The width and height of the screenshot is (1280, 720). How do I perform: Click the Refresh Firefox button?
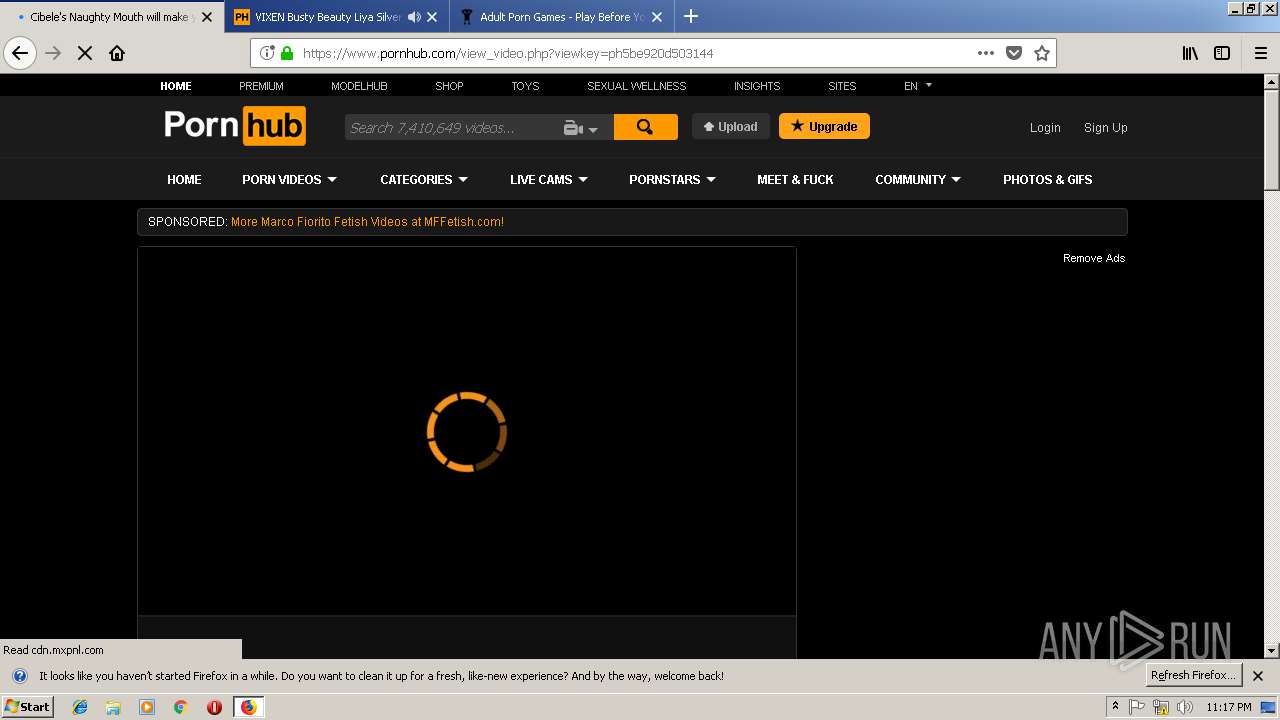click(1193, 675)
